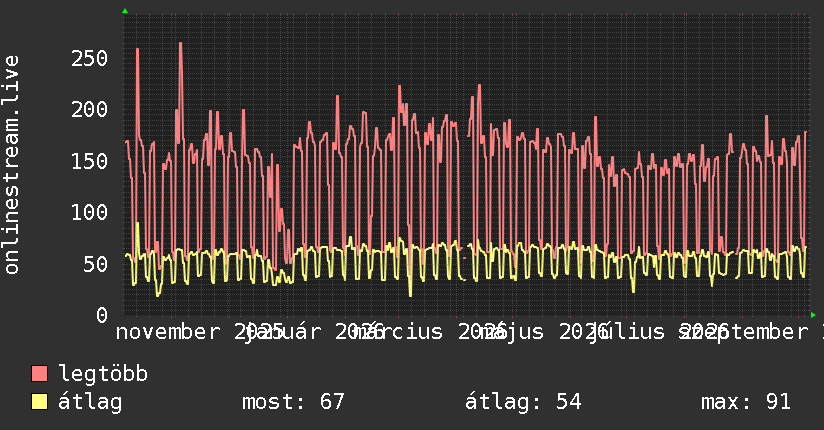This screenshot has width=824, height=430.
Task: Click the green arrow atop the y-axis
Action: [125, 11]
